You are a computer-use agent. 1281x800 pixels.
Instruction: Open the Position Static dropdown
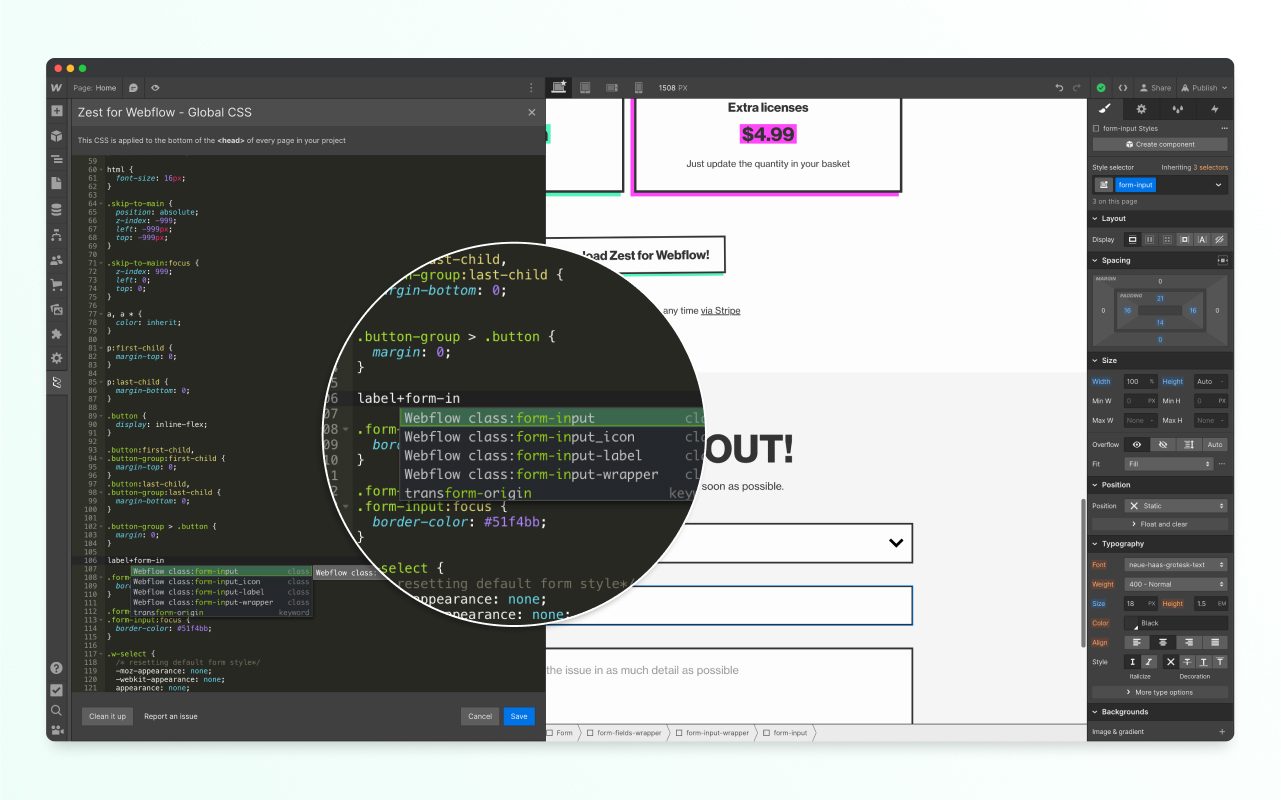(x=1176, y=506)
